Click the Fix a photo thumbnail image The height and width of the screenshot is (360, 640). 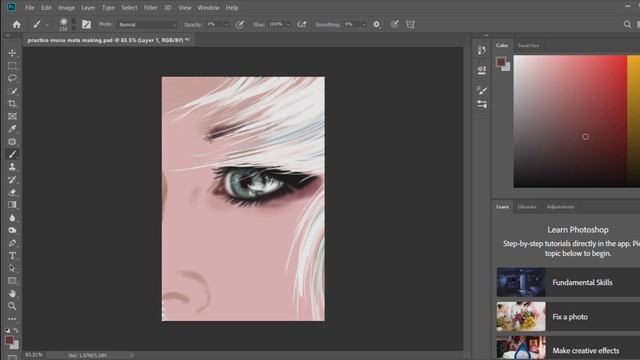coord(521,317)
